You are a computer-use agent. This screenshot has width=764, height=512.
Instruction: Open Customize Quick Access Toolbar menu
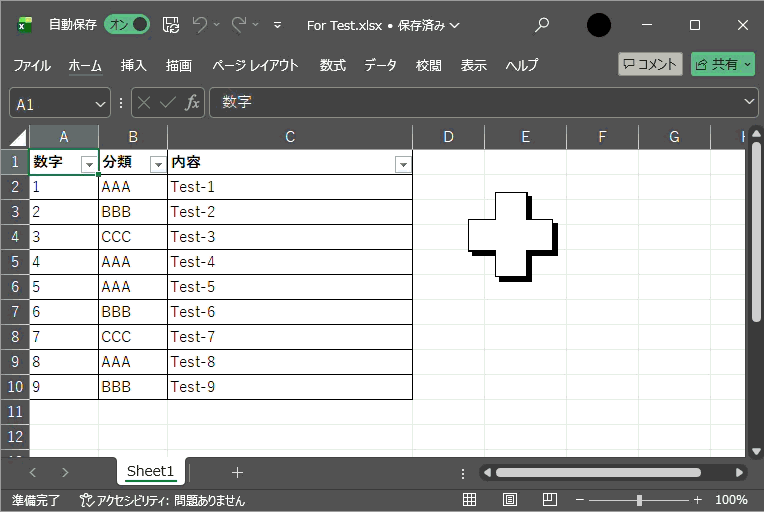pos(277,25)
